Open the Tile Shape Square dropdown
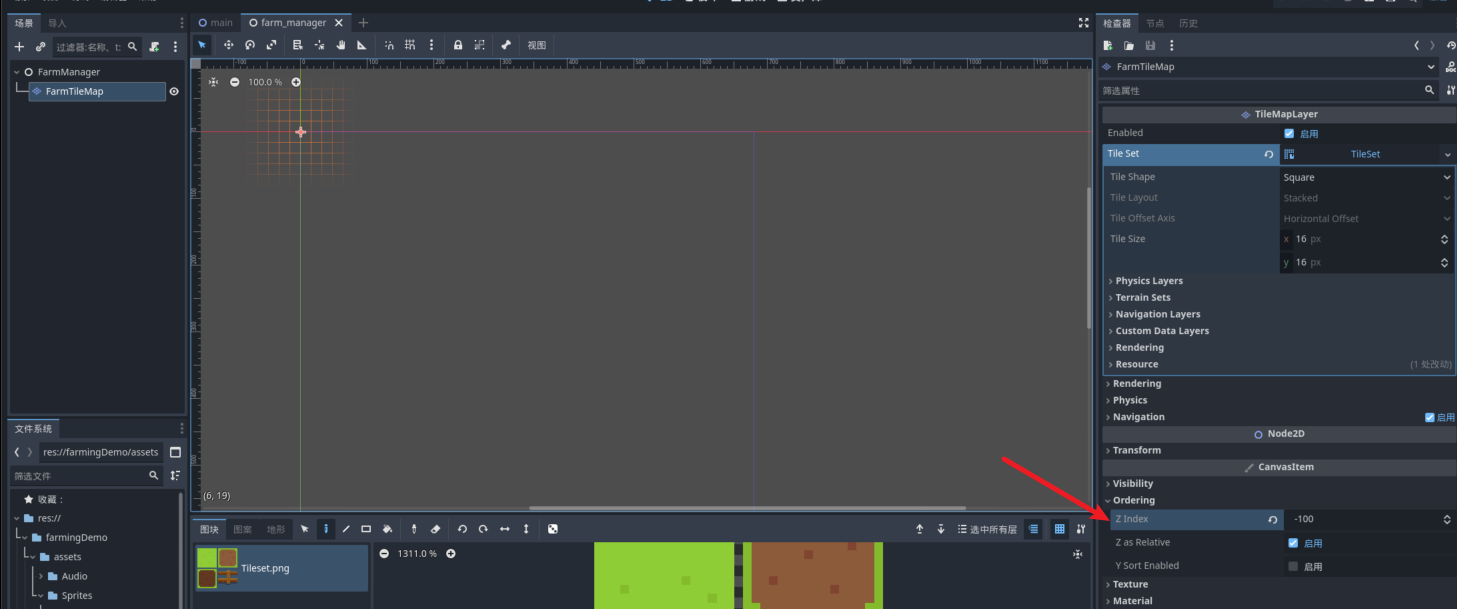Screen dimensions: 1457x609 tap(1366, 177)
